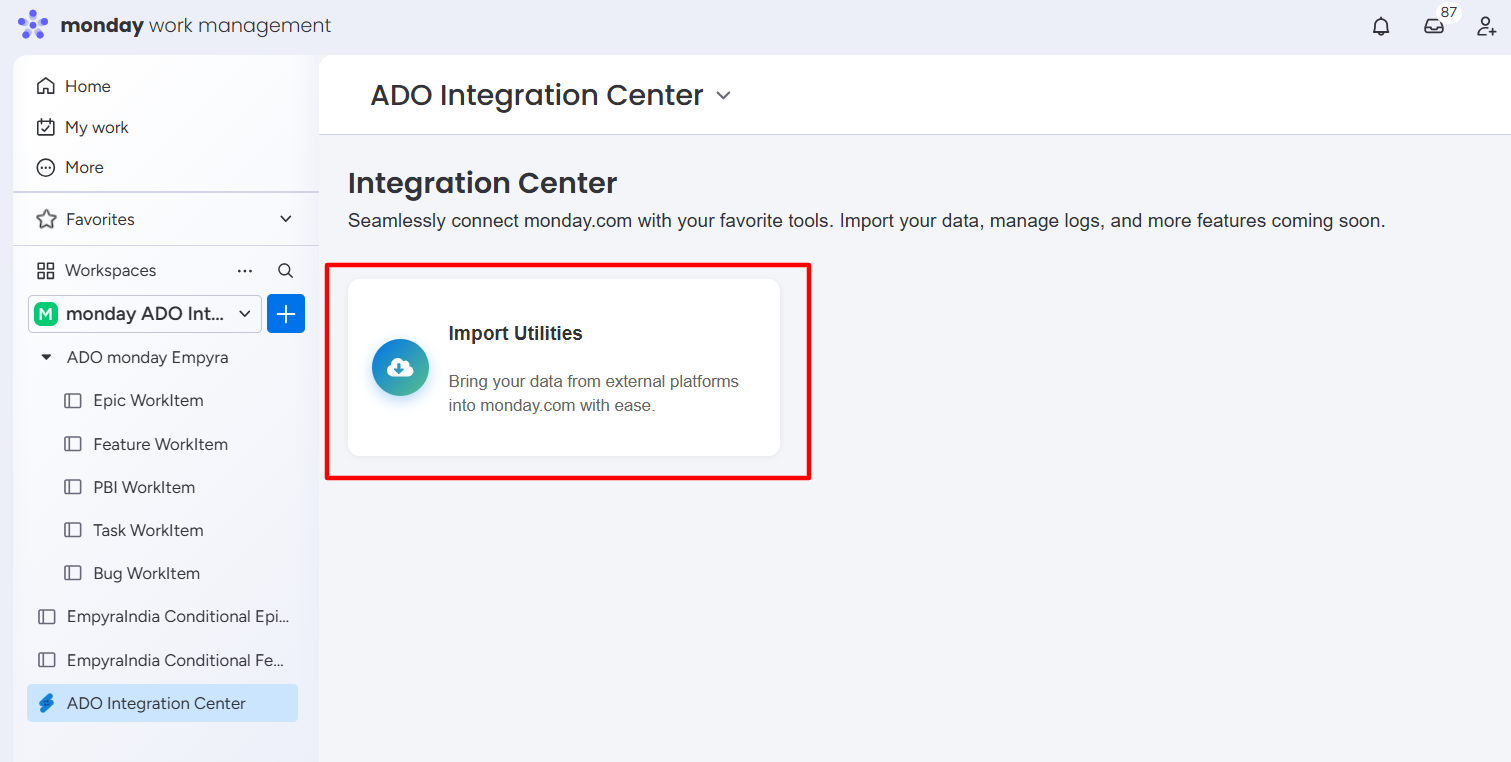Click the My work calendar icon

45,127
